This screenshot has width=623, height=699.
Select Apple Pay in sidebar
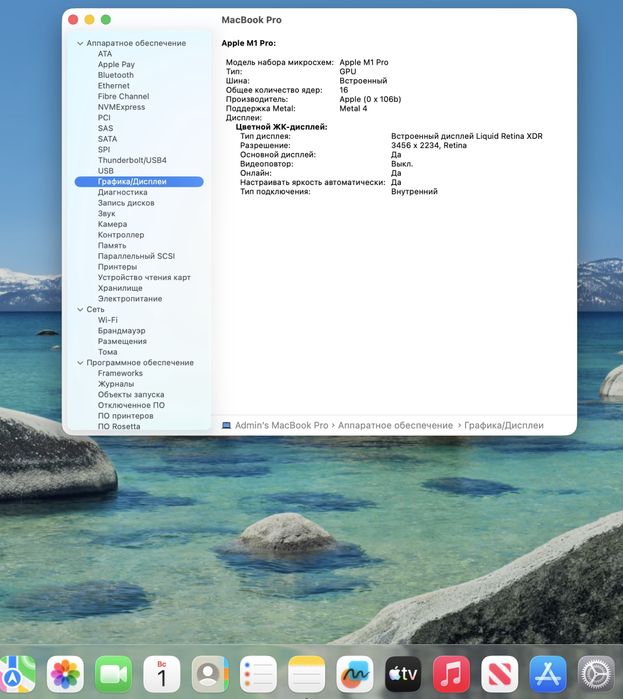pyautogui.click(x=116, y=64)
